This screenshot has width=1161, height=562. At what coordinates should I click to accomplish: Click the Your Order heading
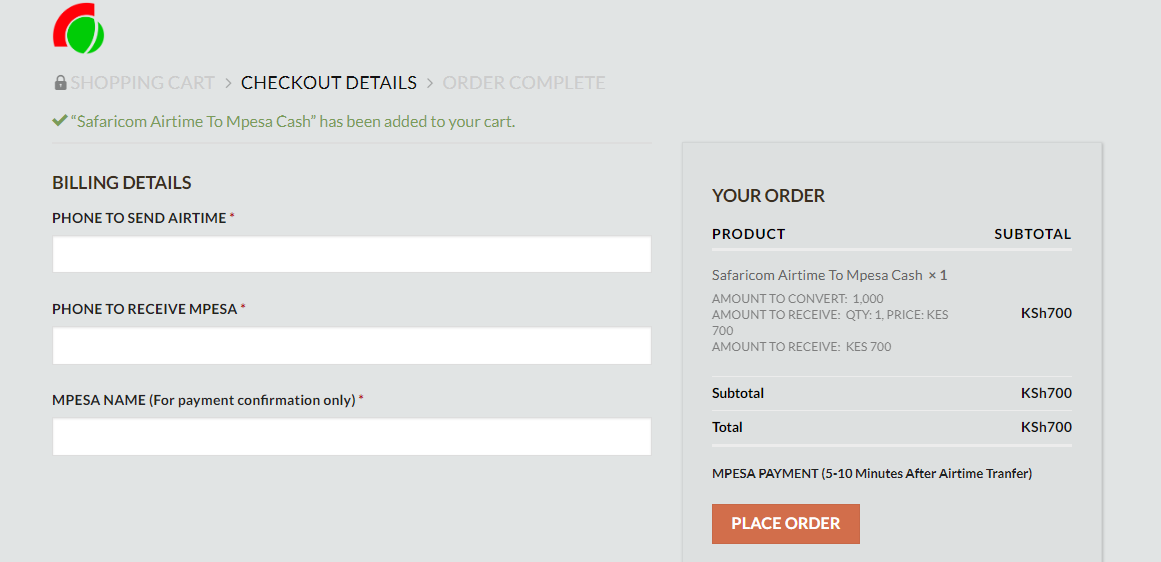click(769, 195)
